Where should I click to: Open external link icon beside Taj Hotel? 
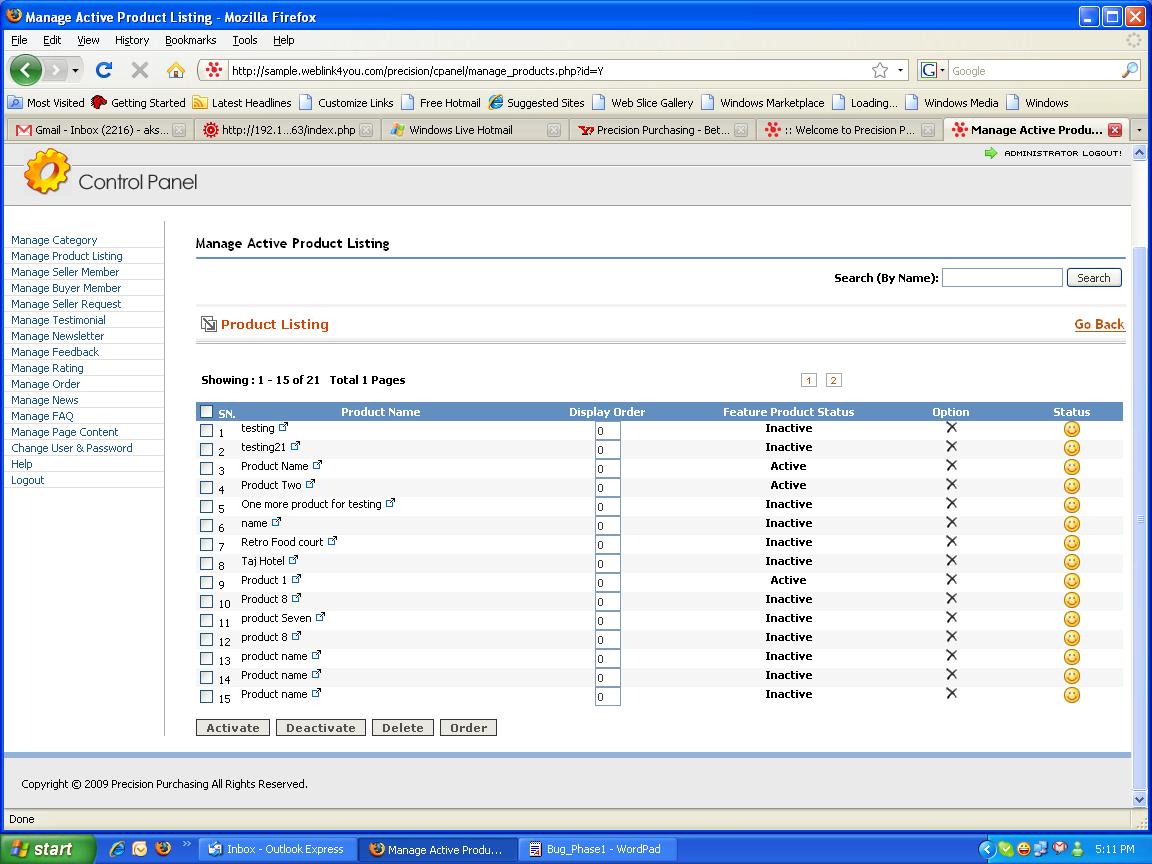[293, 560]
